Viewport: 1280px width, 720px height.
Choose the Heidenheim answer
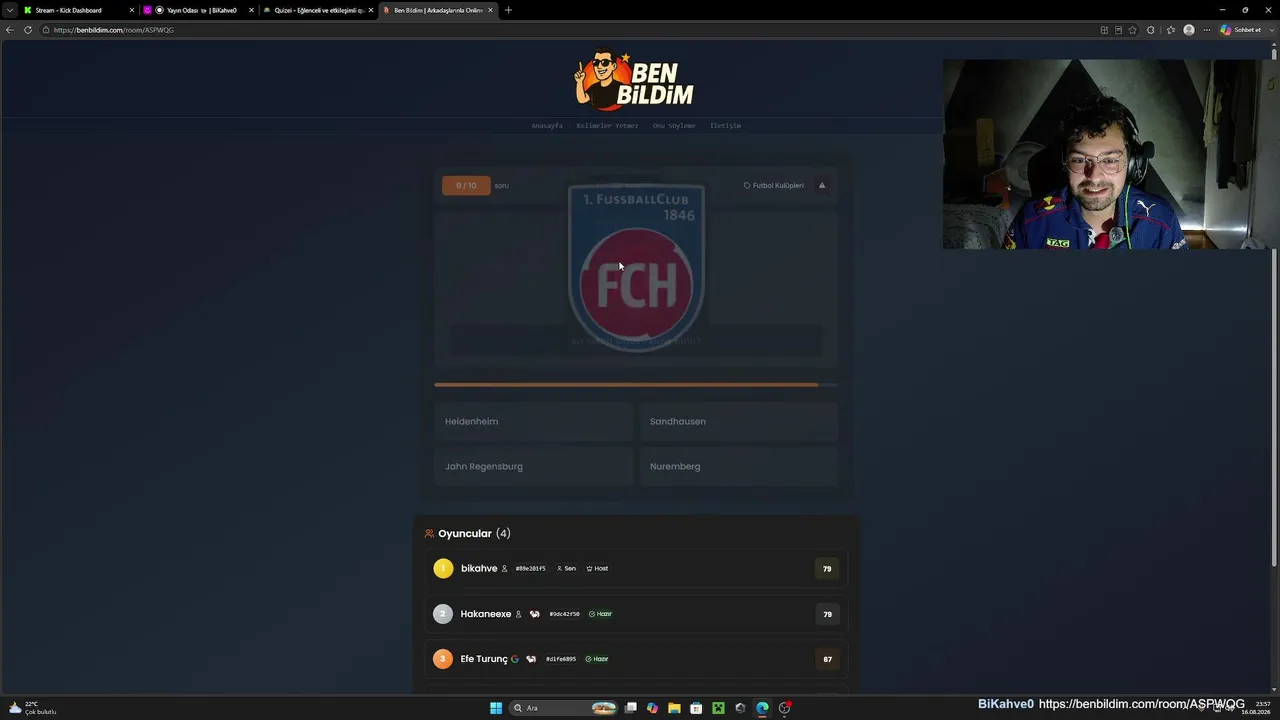[x=533, y=422]
